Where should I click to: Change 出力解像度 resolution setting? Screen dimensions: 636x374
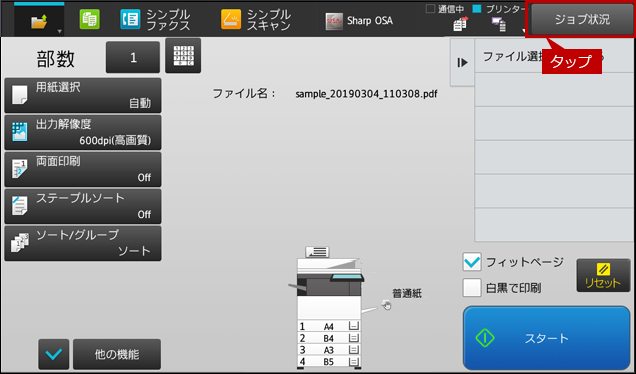[83, 132]
